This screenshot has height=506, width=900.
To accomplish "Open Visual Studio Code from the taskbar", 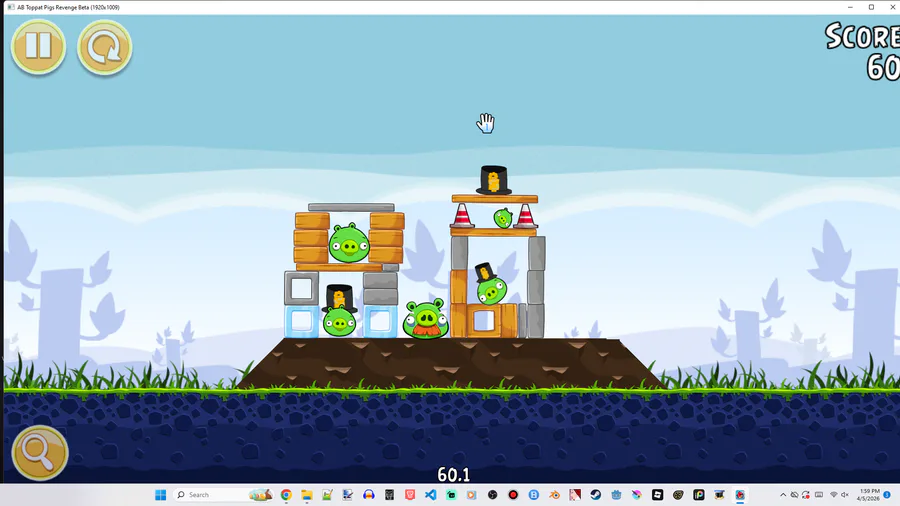I will point(430,495).
